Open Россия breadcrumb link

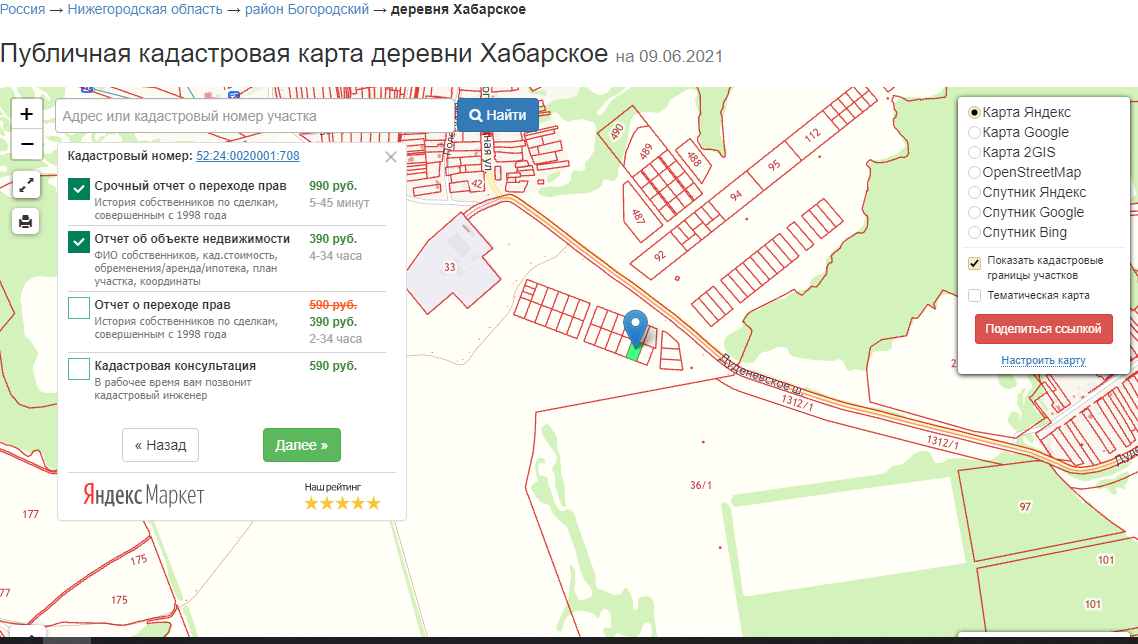tap(22, 9)
